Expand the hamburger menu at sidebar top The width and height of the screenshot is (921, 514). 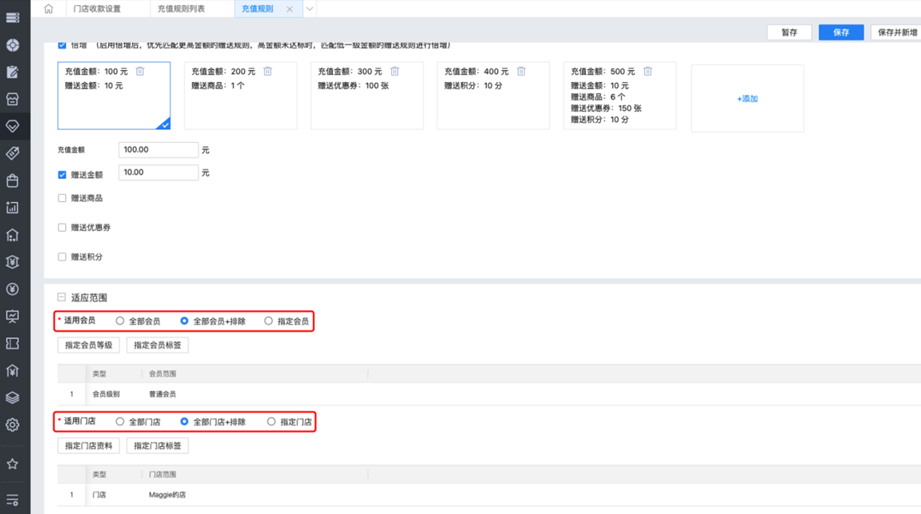coord(12,17)
